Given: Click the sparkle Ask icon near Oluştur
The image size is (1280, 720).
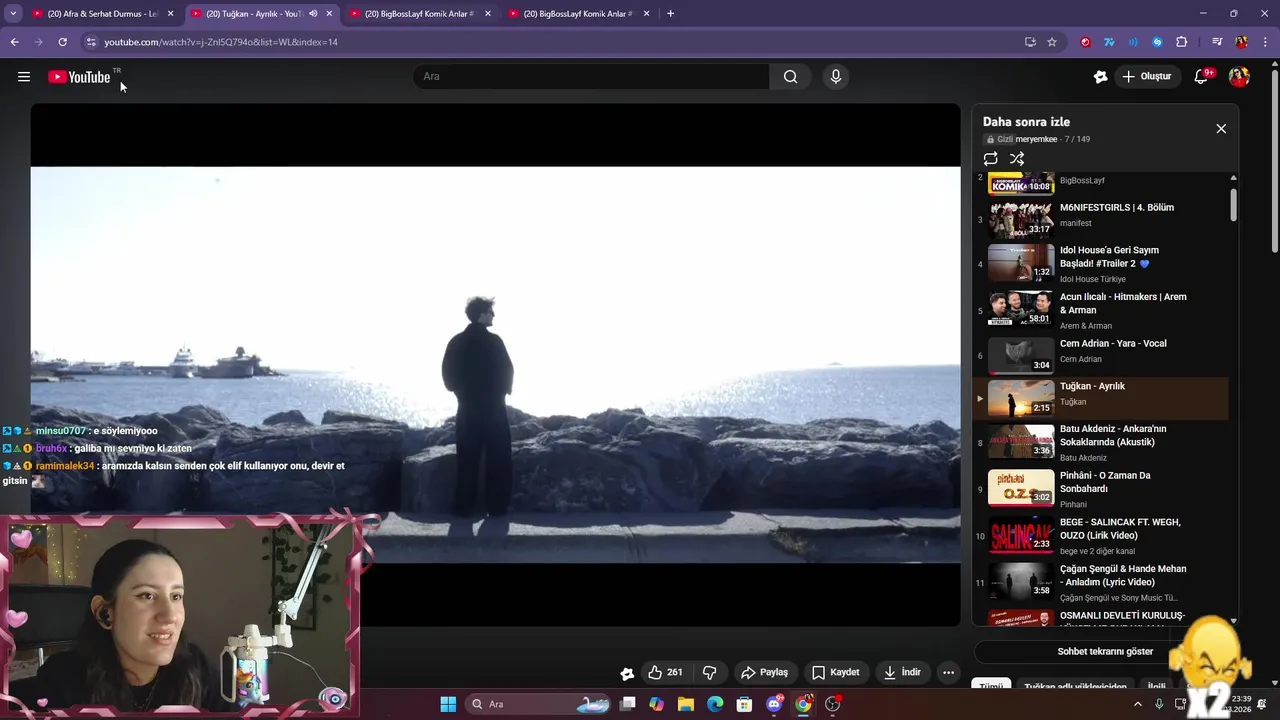Looking at the screenshot, I should (1100, 77).
